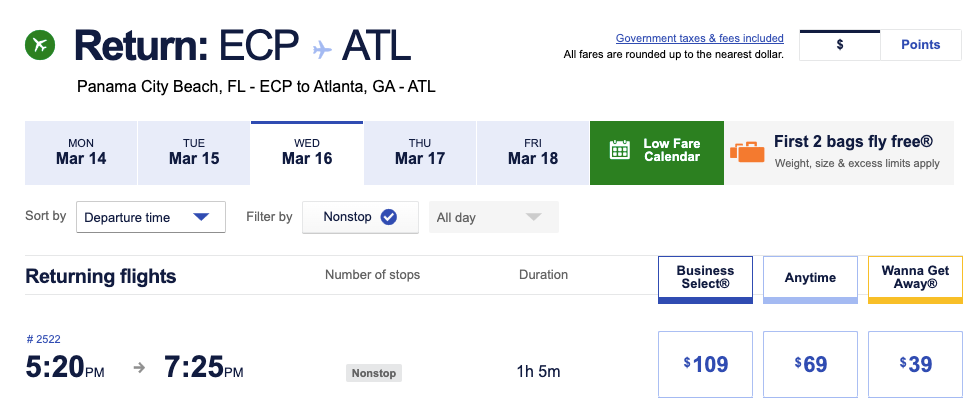This screenshot has height=399, width=963.
Task: Select the Mon Mar 14 date tab
Action: click(x=81, y=153)
